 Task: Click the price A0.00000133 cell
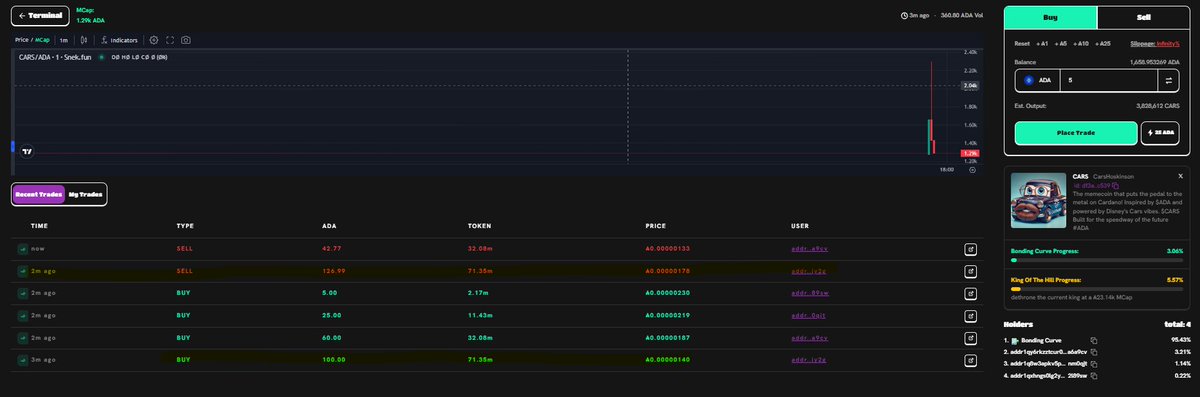668,248
